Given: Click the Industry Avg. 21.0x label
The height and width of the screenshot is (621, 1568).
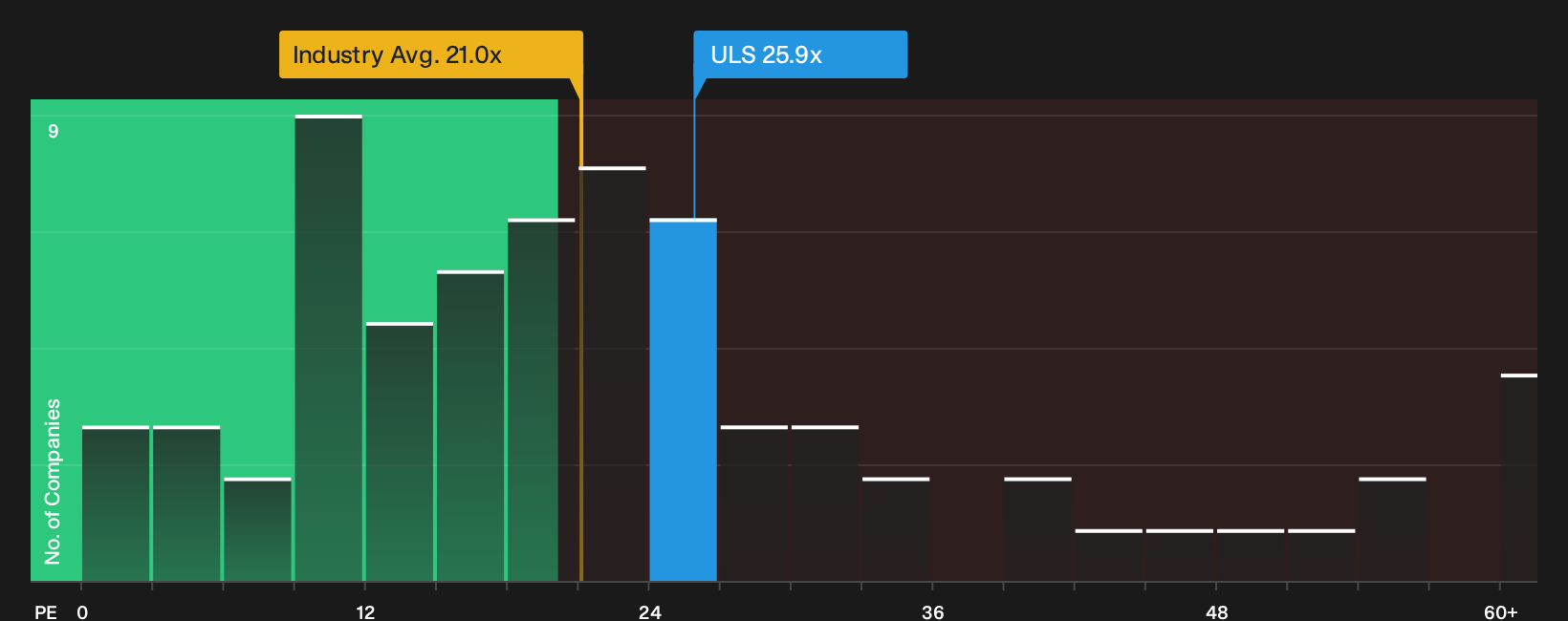Looking at the screenshot, I should (430, 54).
